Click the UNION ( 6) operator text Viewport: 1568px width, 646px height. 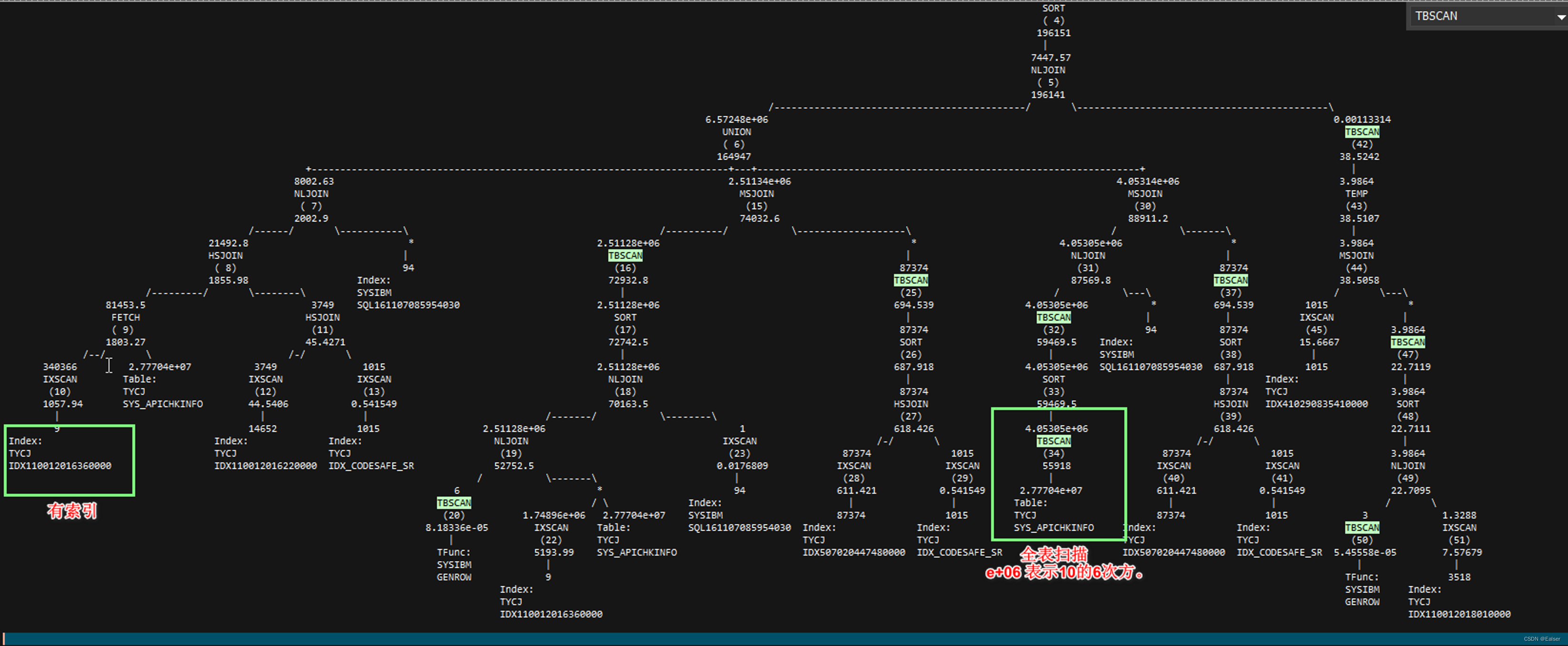tap(736, 132)
